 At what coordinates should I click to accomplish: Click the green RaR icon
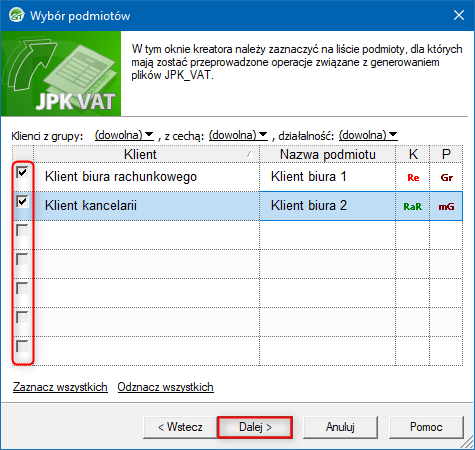[x=413, y=207]
